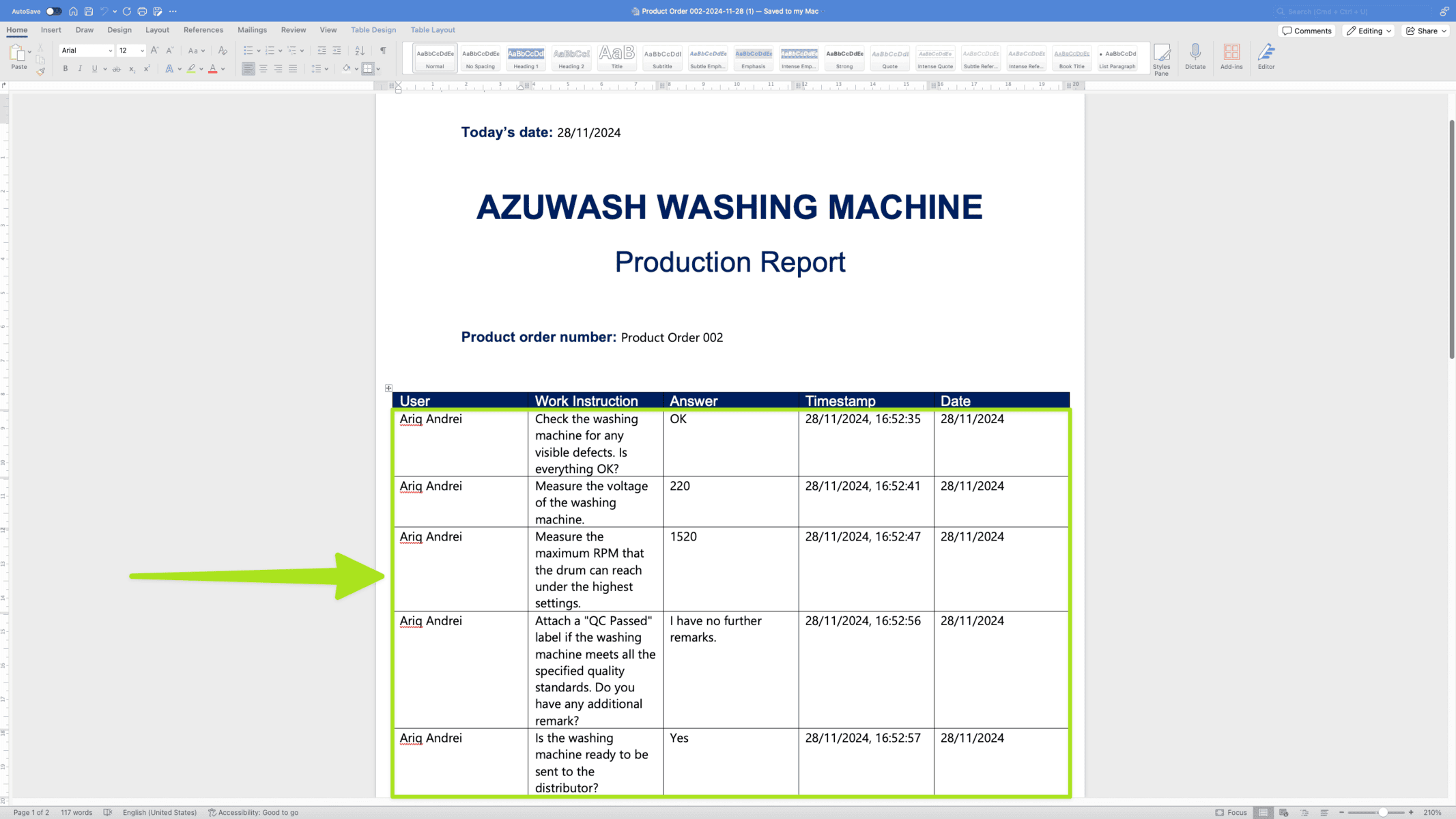Screen dimensions: 1456x819
Task: Open the Arial font name dropdown
Action: (x=110, y=51)
